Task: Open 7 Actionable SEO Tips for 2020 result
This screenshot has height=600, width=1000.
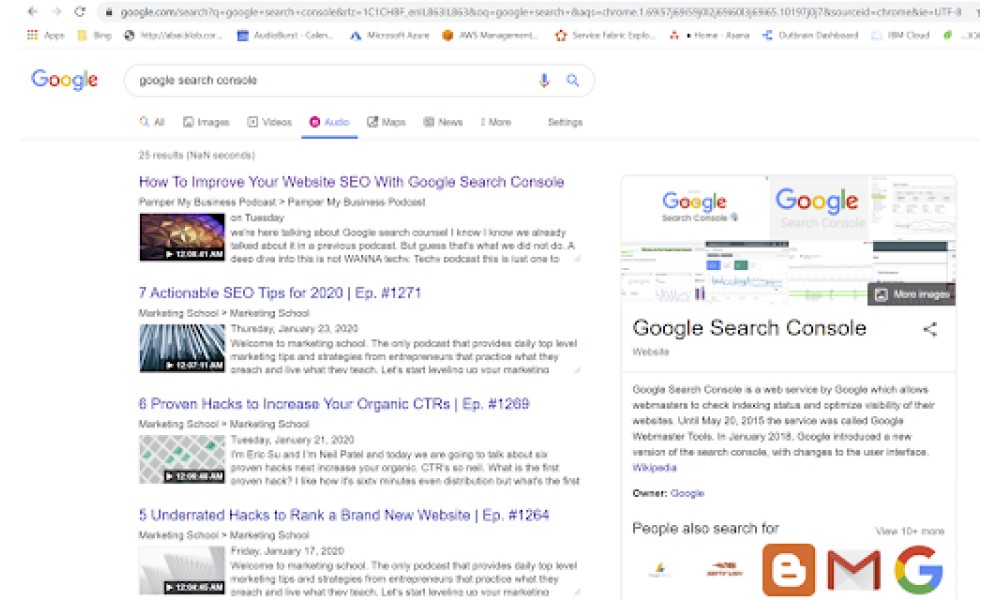Action: click(280, 293)
